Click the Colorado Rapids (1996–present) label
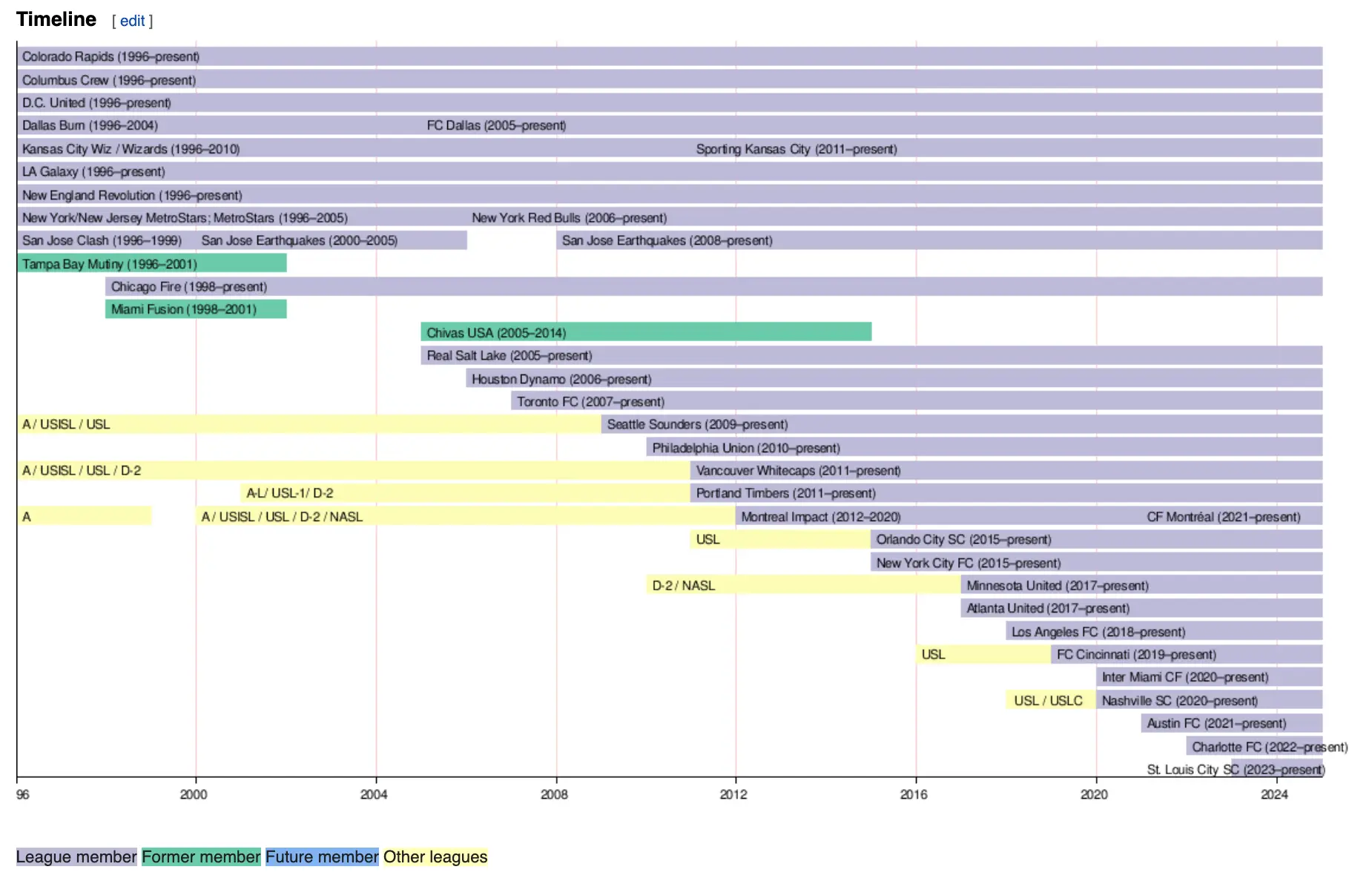This screenshot has height=878, width=1372. pos(111,56)
